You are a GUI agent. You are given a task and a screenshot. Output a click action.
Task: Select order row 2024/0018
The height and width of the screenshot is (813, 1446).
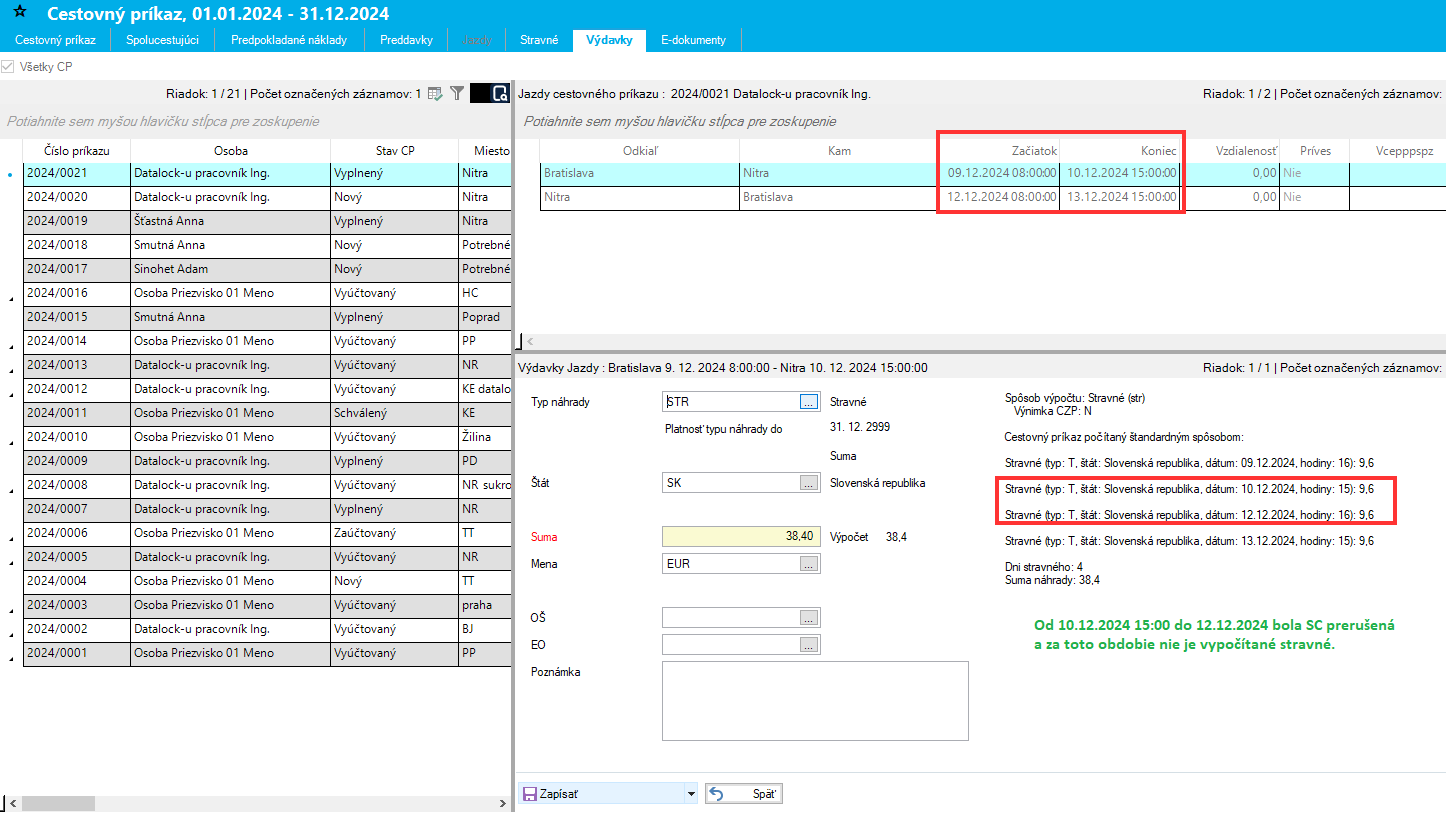(267, 245)
